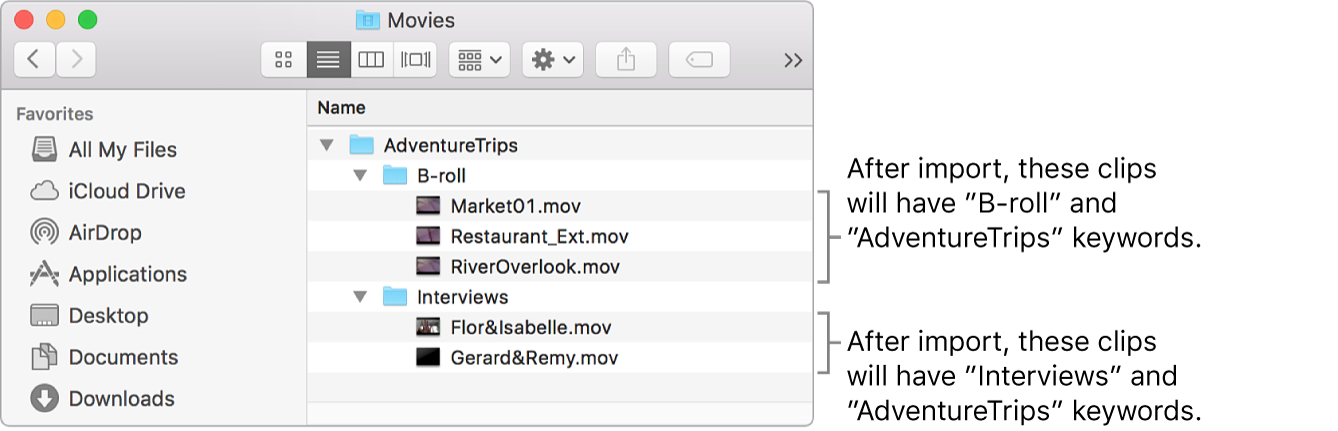This screenshot has height=431, width=1338.
Task: Open the Arrange grouping dropdown
Action: (x=480, y=60)
